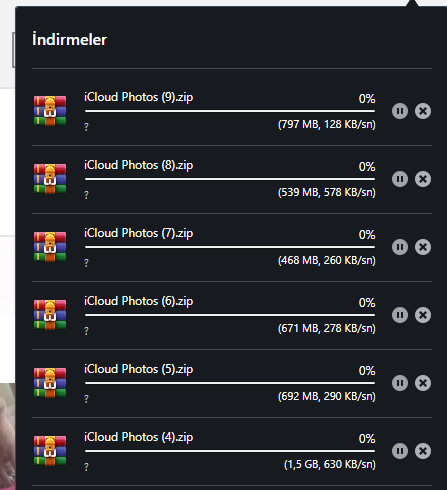Cancel the iCloud Photos (9).zip download
This screenshot has width=447, height=490.
pos(423,111)
